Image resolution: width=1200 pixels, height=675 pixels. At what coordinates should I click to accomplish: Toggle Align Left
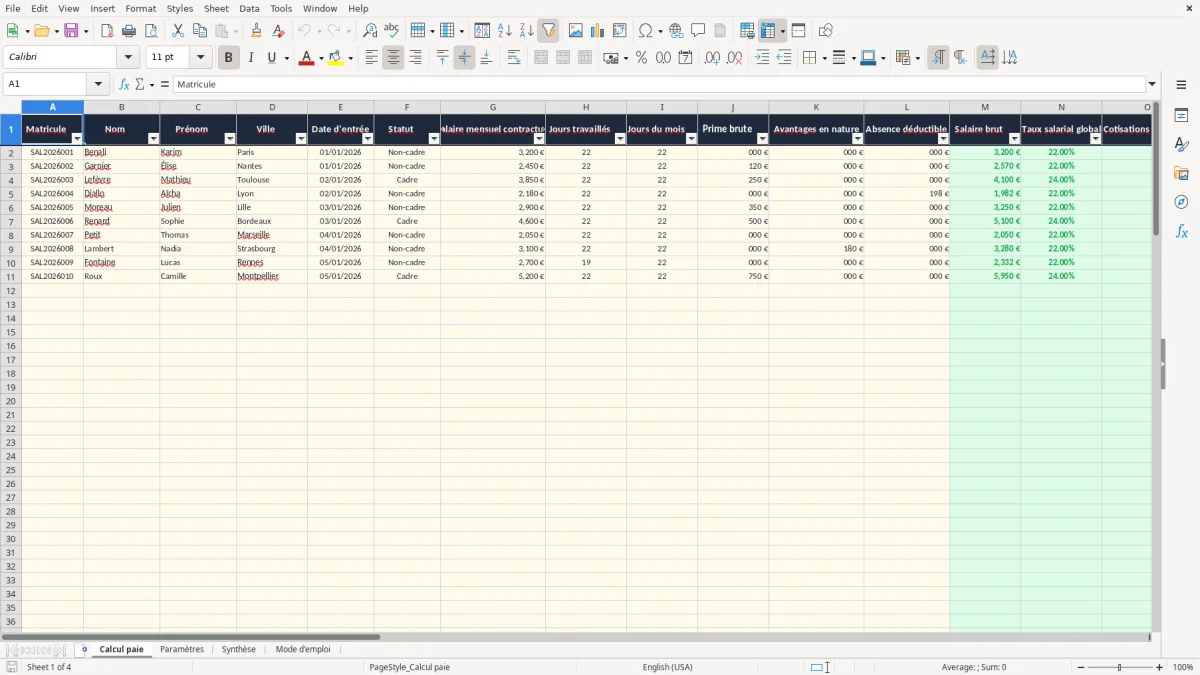coord(371,58)
